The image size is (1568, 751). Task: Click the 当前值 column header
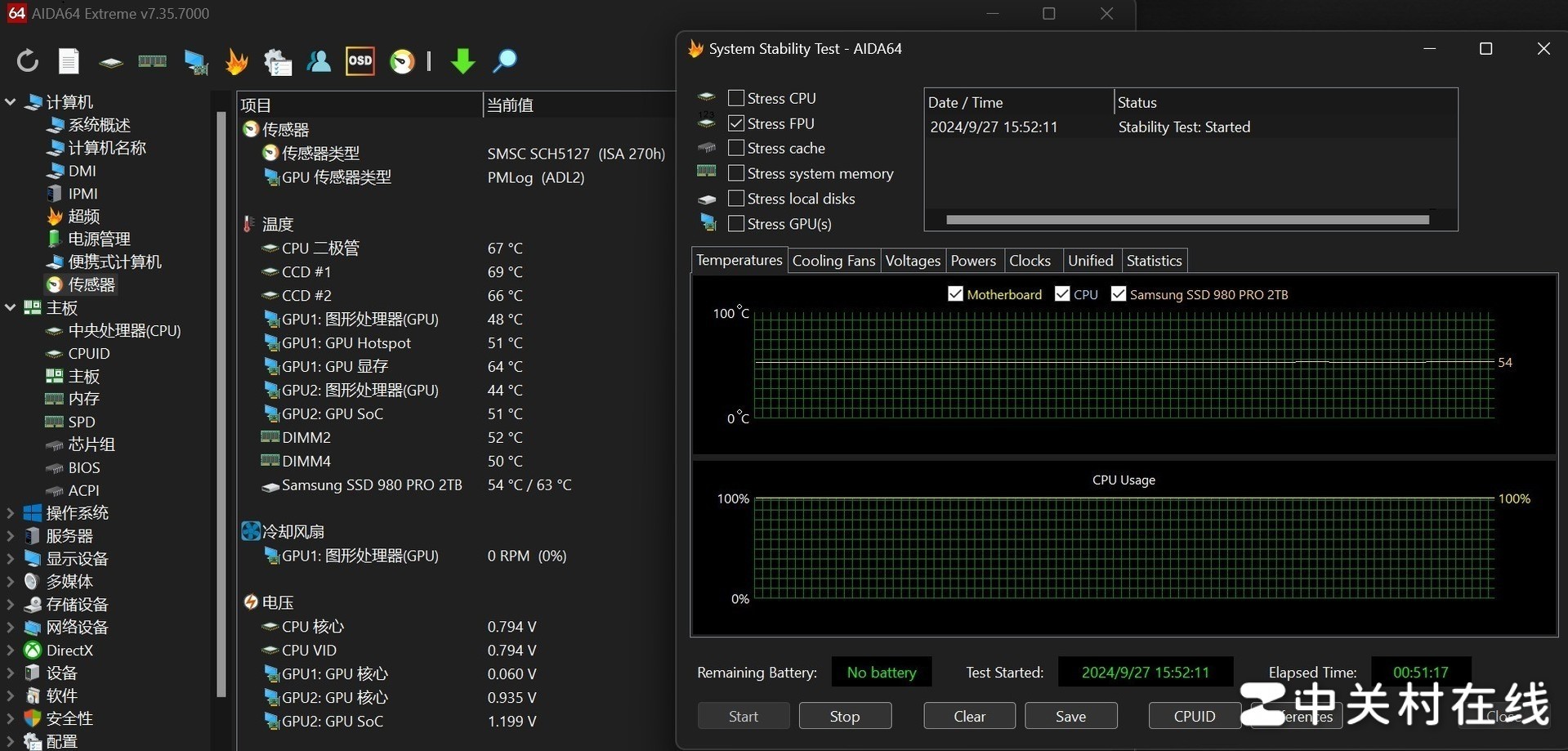point(579,105)
